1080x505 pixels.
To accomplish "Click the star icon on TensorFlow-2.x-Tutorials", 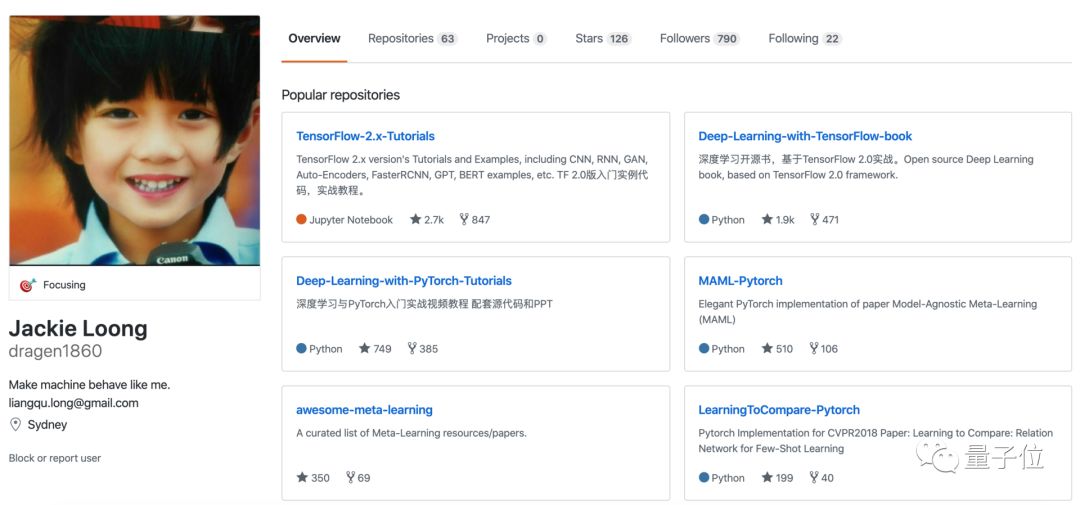I will tap(416, 220).
